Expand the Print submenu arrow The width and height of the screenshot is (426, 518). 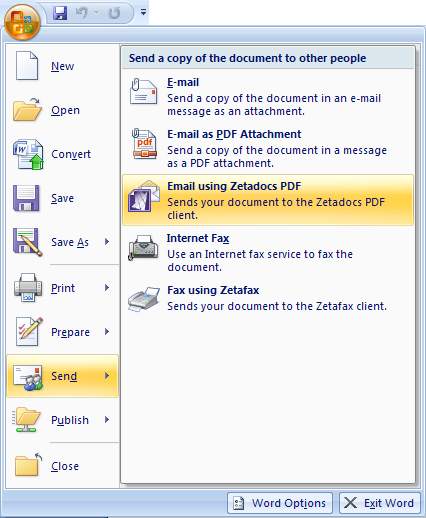107,287
